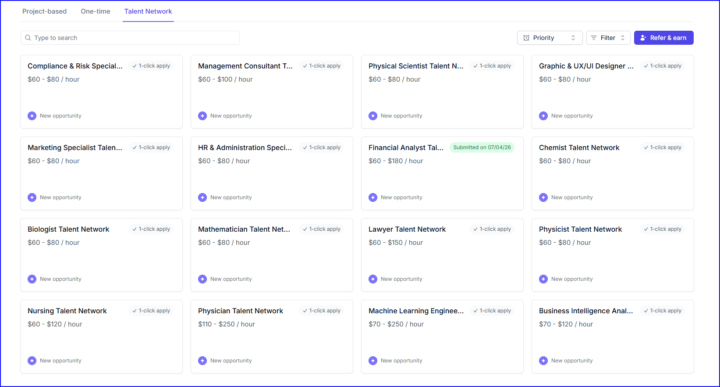Image resolution: width=720 pixels, height=387 pixels.
Task: Click the $60 - $180 / hour rate
Action: pos(396,161)
